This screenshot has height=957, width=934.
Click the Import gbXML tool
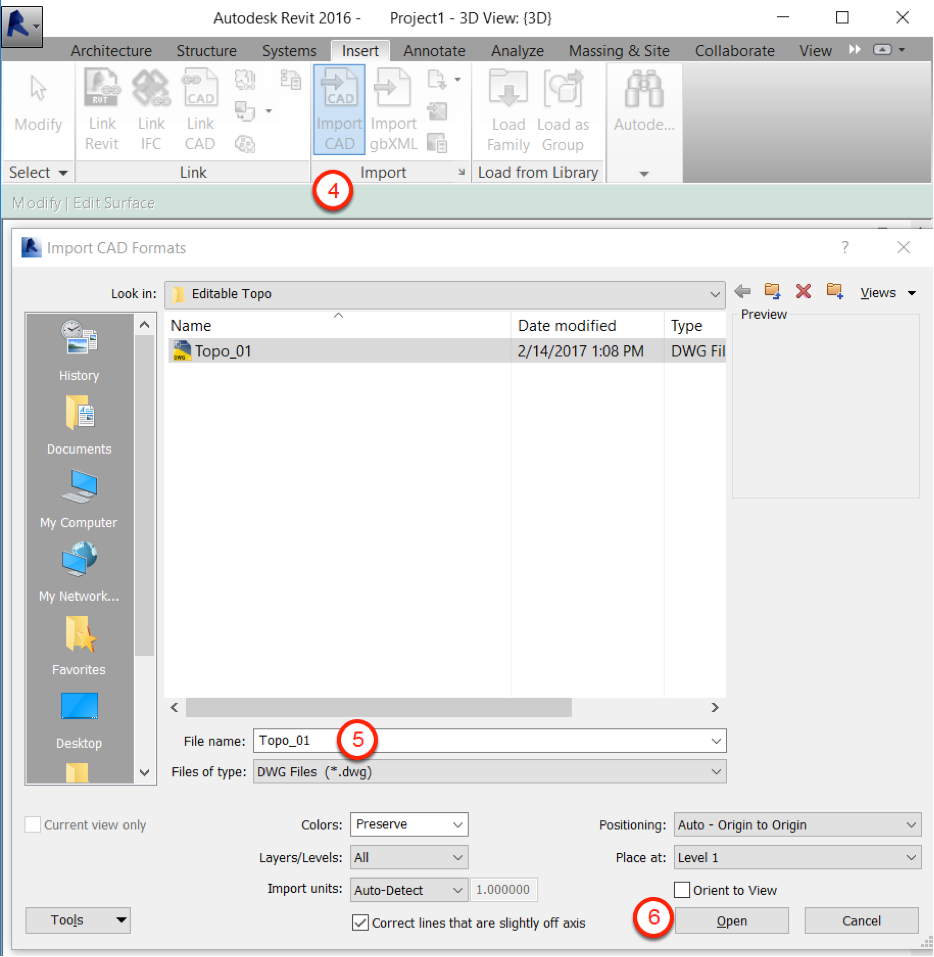(393, 109)
